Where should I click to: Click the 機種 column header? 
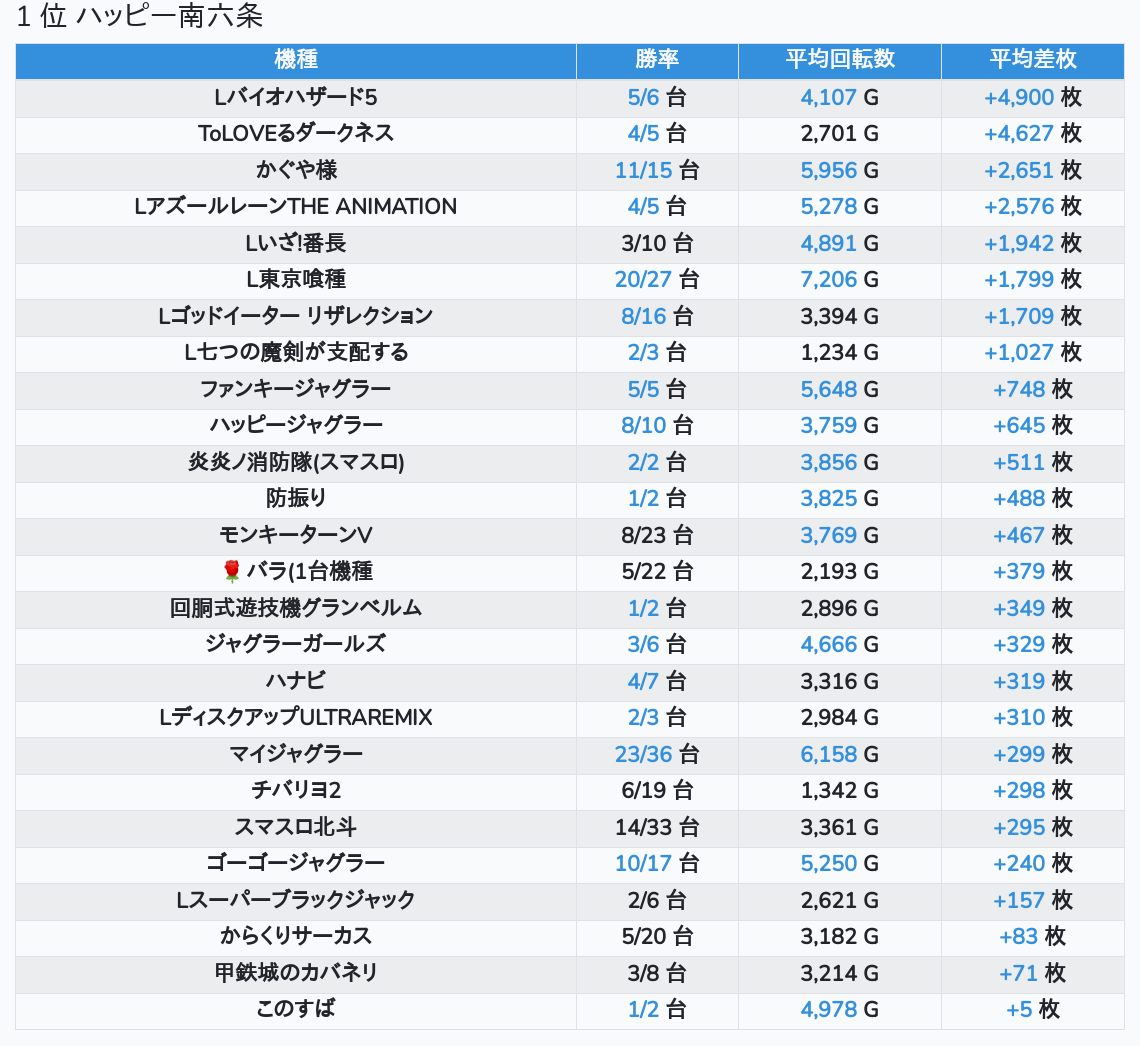tap(296, 60)
